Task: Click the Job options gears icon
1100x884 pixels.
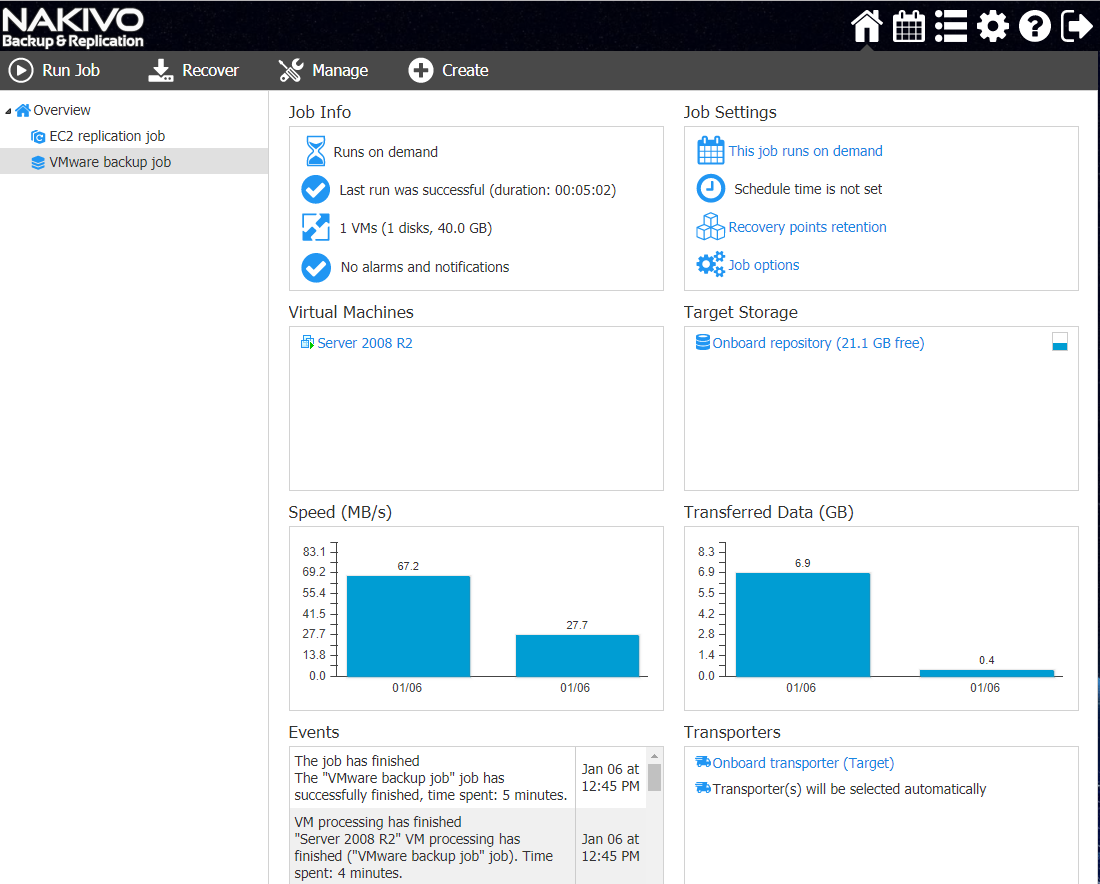Action: (711, 264)
